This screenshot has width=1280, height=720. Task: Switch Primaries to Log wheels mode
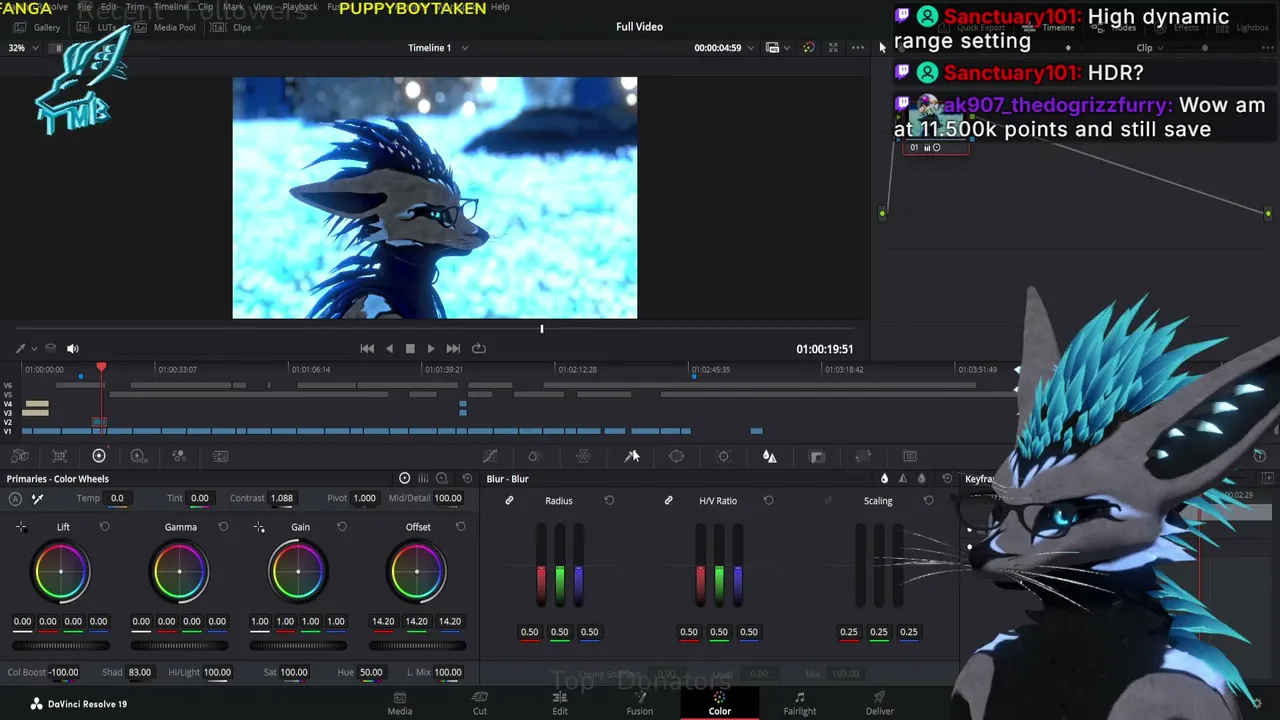(441, 479)
